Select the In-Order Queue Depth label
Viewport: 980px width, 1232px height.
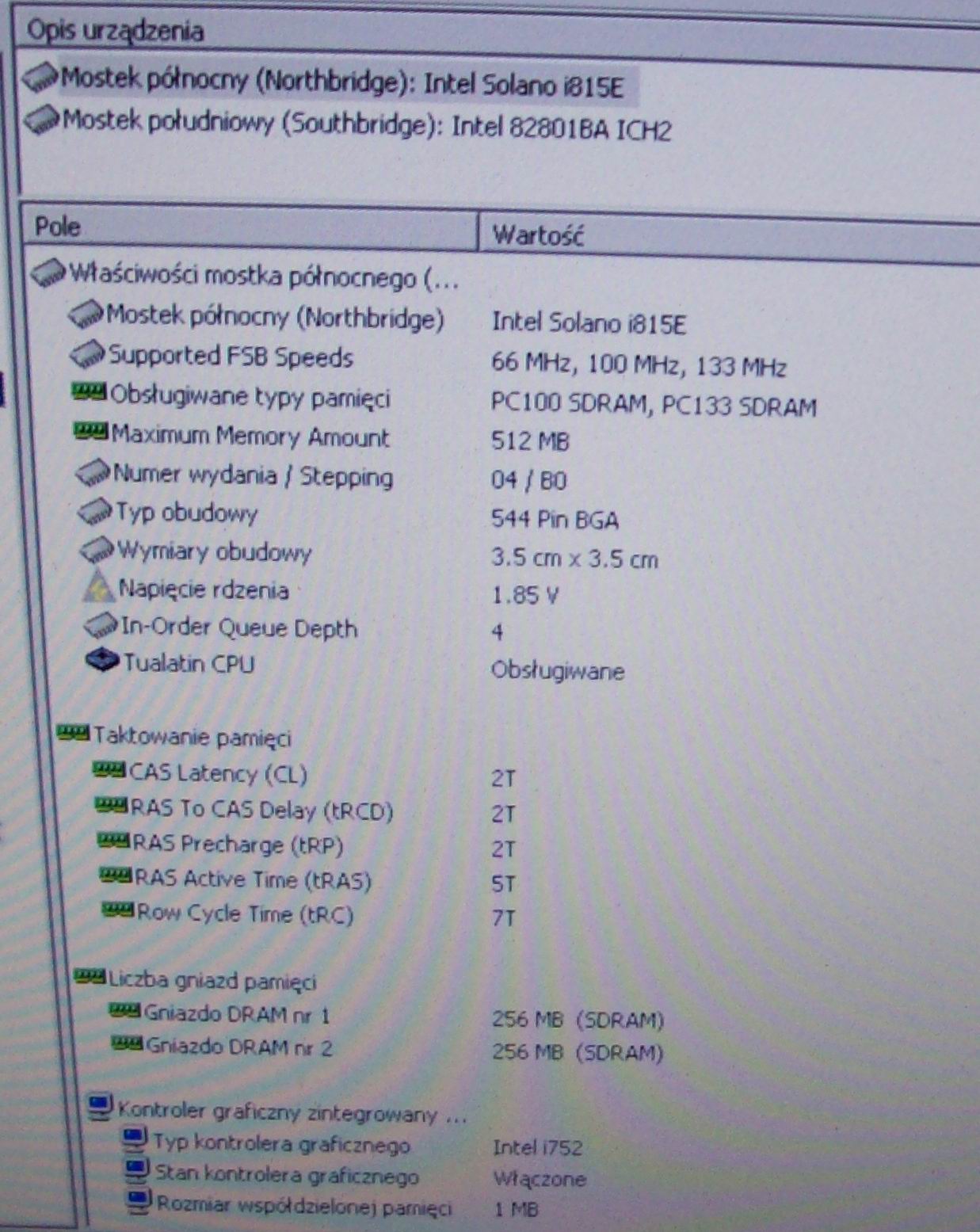coord(239,627)
